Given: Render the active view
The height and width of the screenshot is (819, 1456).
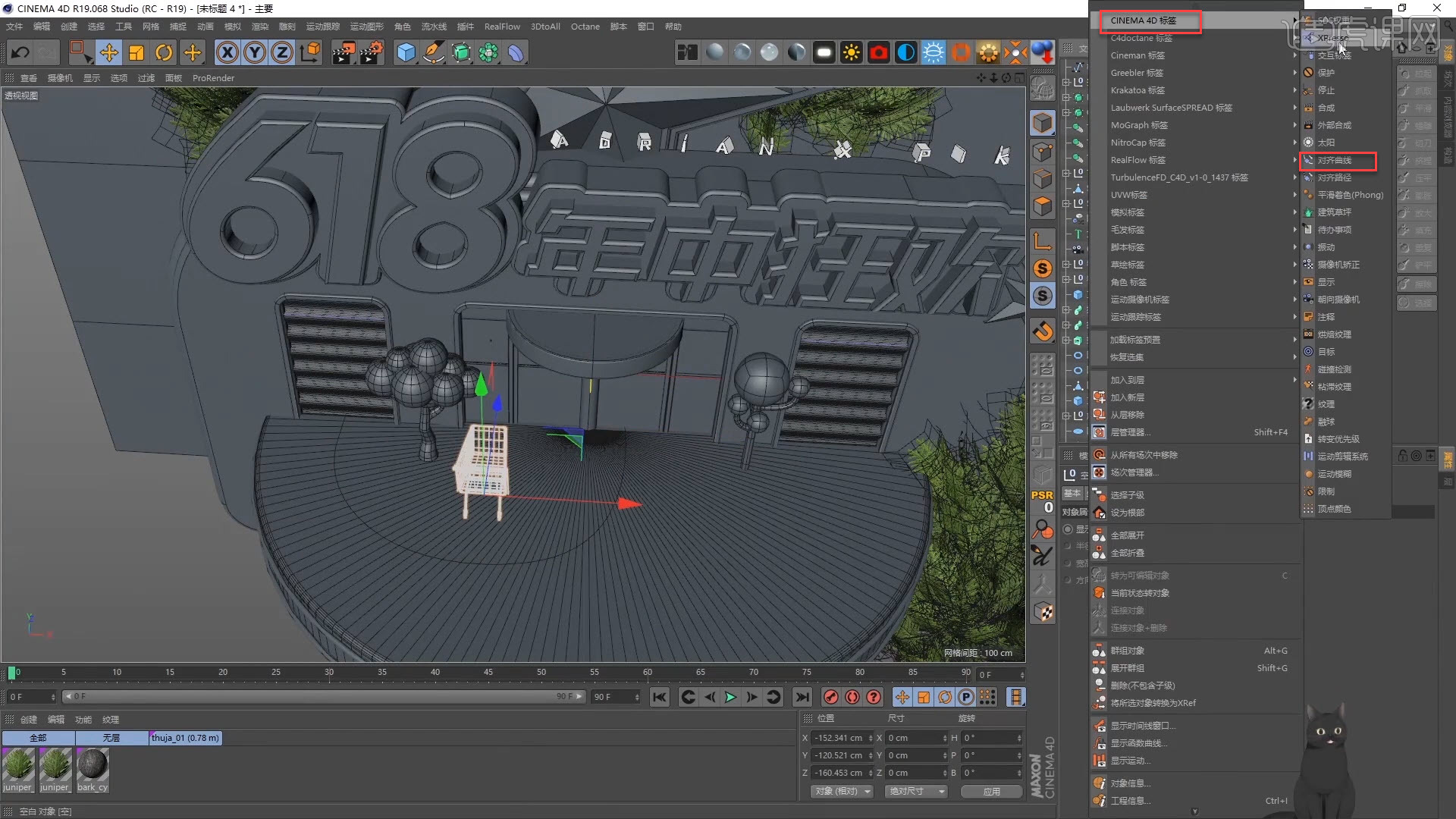Looking at the screenshot, I should click(345, 52).
